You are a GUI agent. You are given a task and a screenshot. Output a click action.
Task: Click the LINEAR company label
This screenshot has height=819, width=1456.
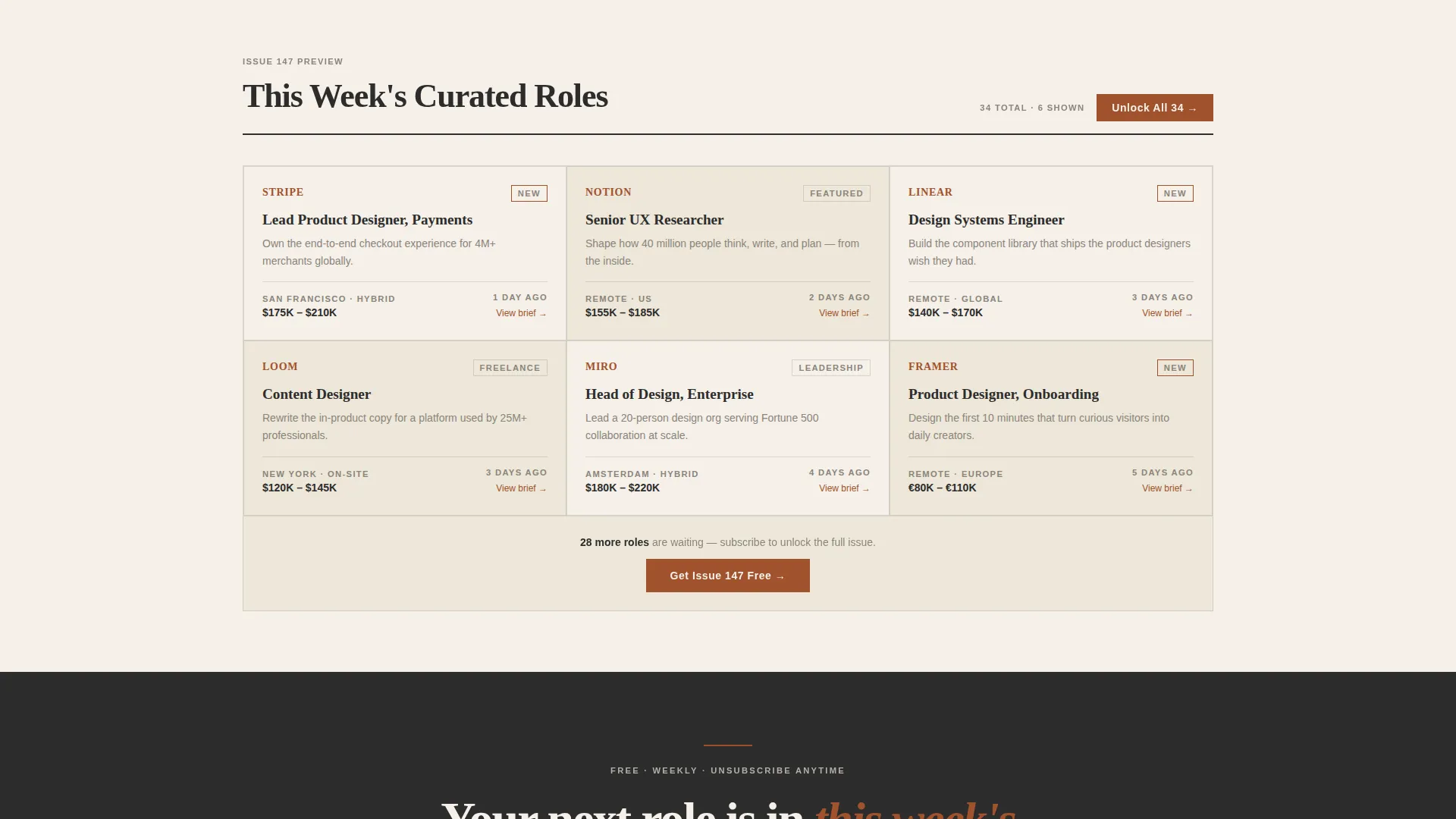pyautogui.click(x=930, y=192)
